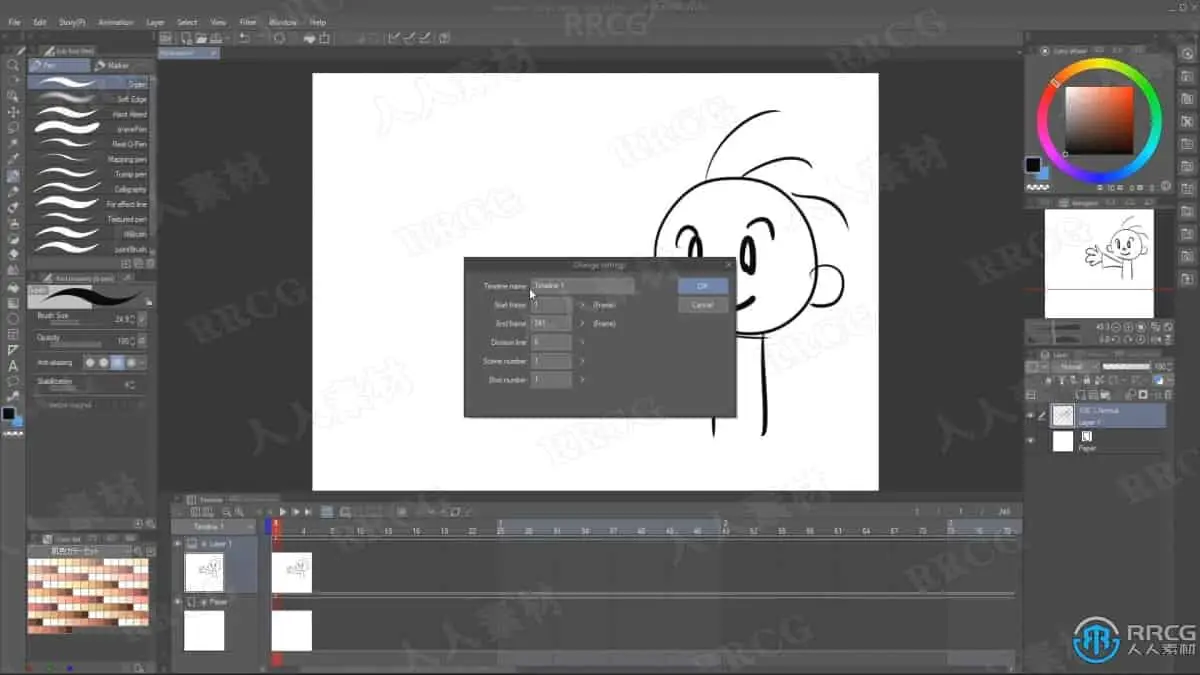Choose the Mapping pen brush
Image resolution: width=1200 pixels, height=675 pixels.
(90, 159)
